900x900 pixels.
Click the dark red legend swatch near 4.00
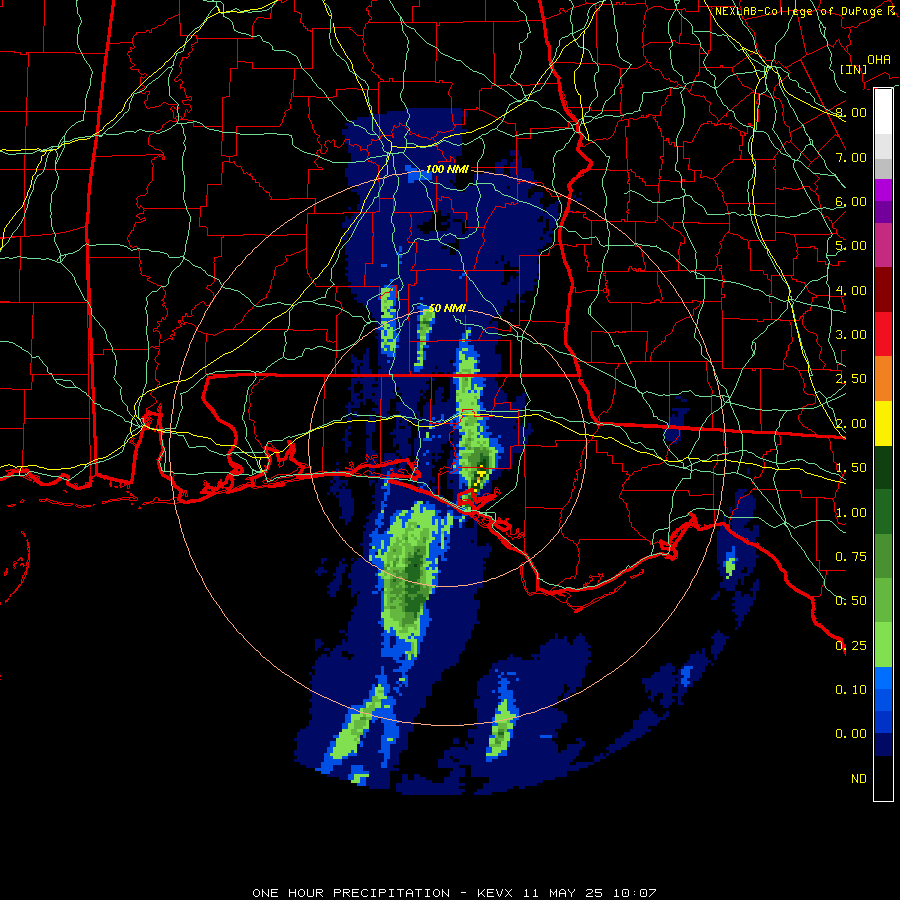[883, 290]
